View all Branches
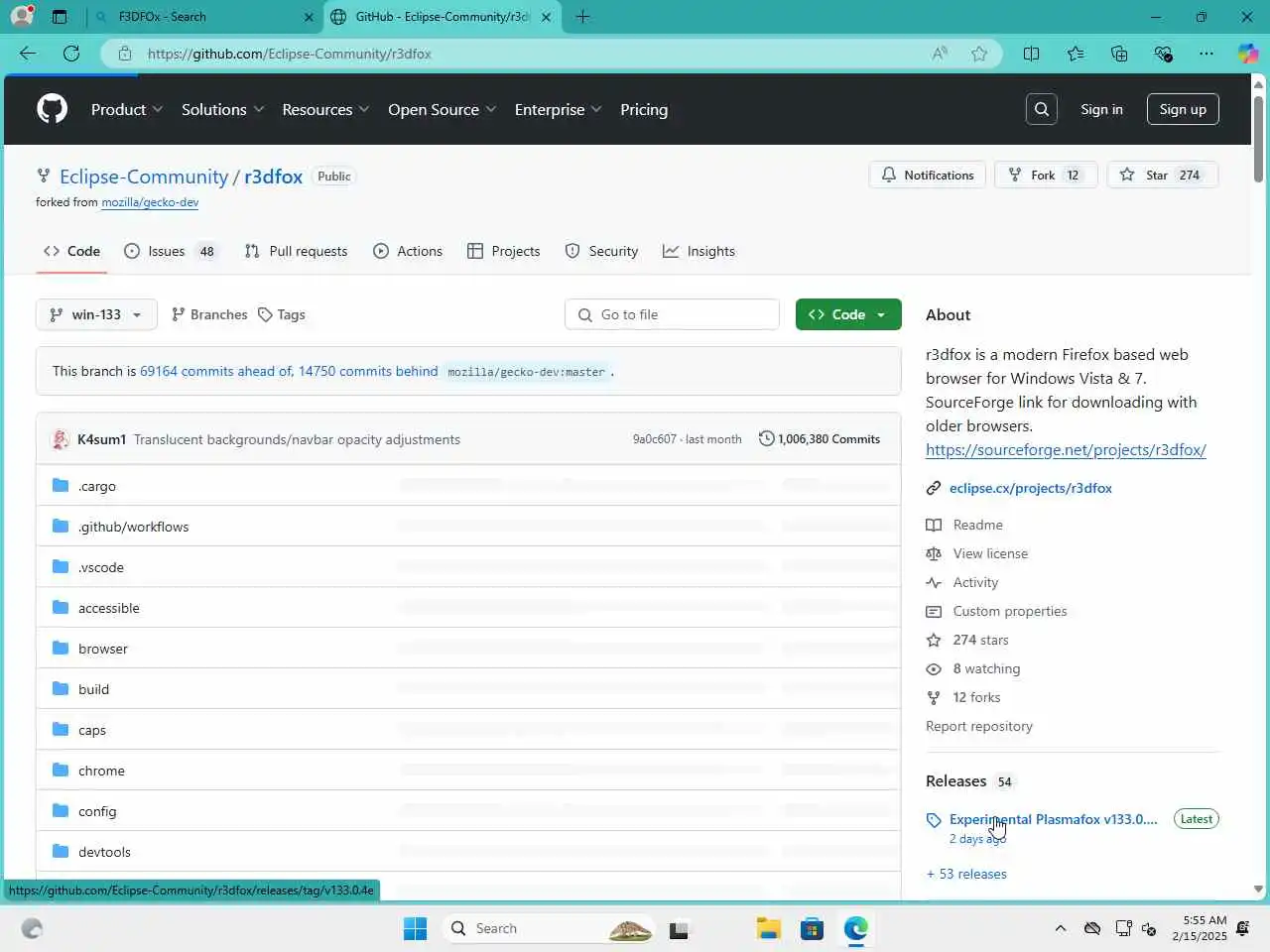The width and height of the screenshot is (1270, 952). click(209, 314)
